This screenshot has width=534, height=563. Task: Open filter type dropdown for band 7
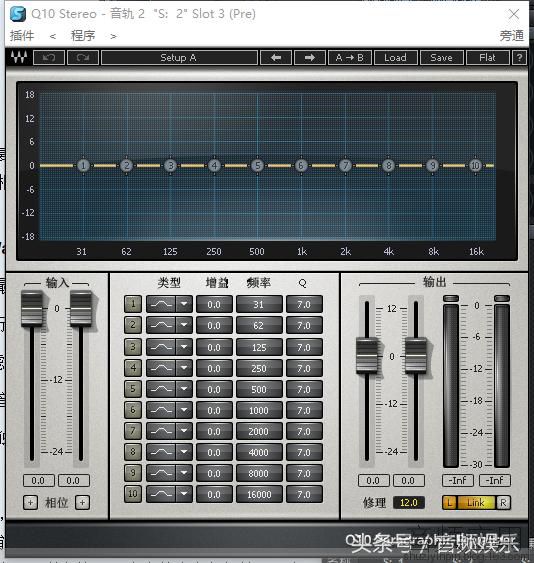click(x=184, y=431)
